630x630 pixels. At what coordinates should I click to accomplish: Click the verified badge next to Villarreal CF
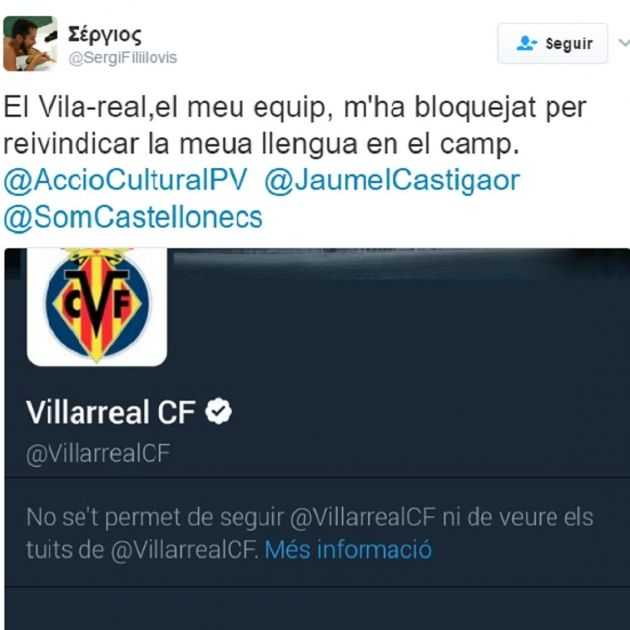pyautogui.click(x=218, y=411)
